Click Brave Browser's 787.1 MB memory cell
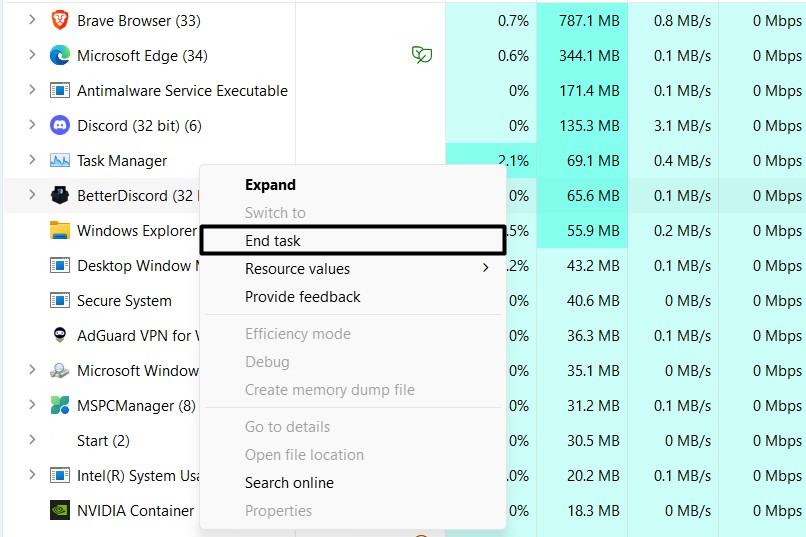Image resolution: width=806 pixels, height=537 pixels. (581, 21)
